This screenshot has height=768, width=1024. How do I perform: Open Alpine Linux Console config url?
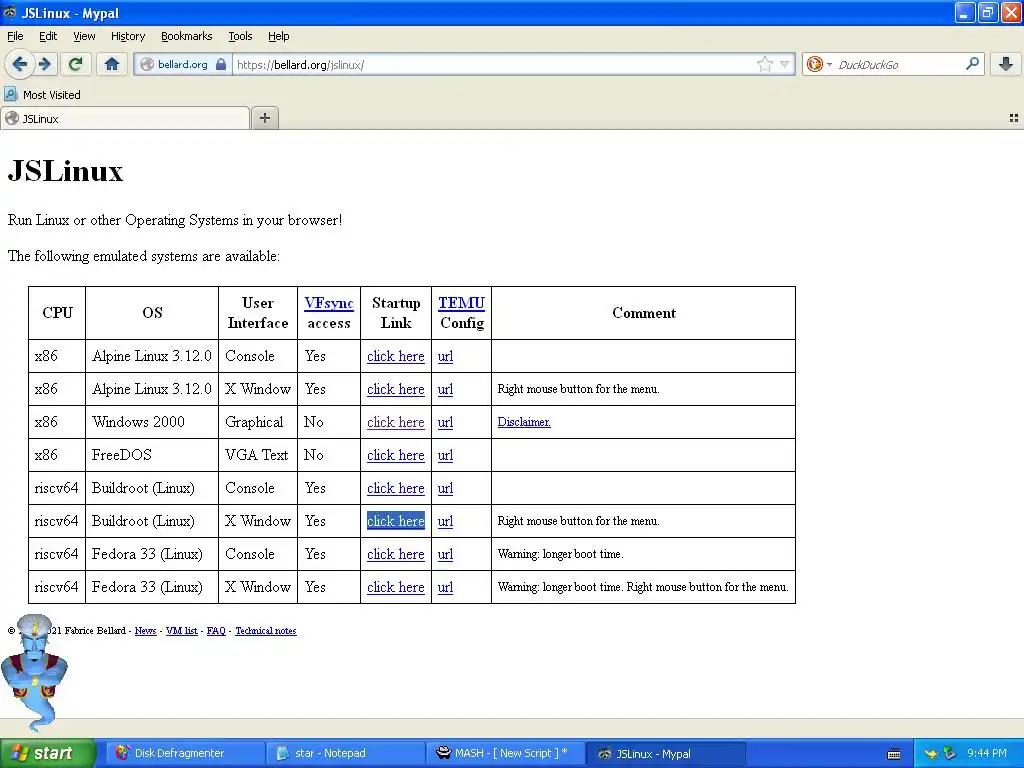pyautogui.click(x=445, y=356)
